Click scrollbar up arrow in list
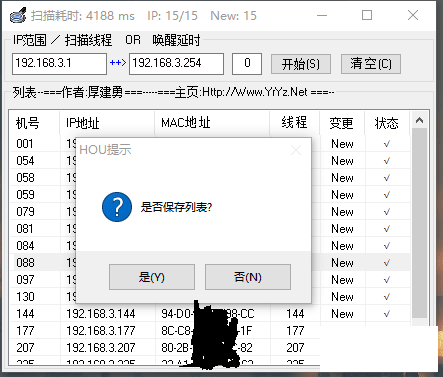Image resolution: width=443 pixels, height=377 pixels. click(419, 120)
